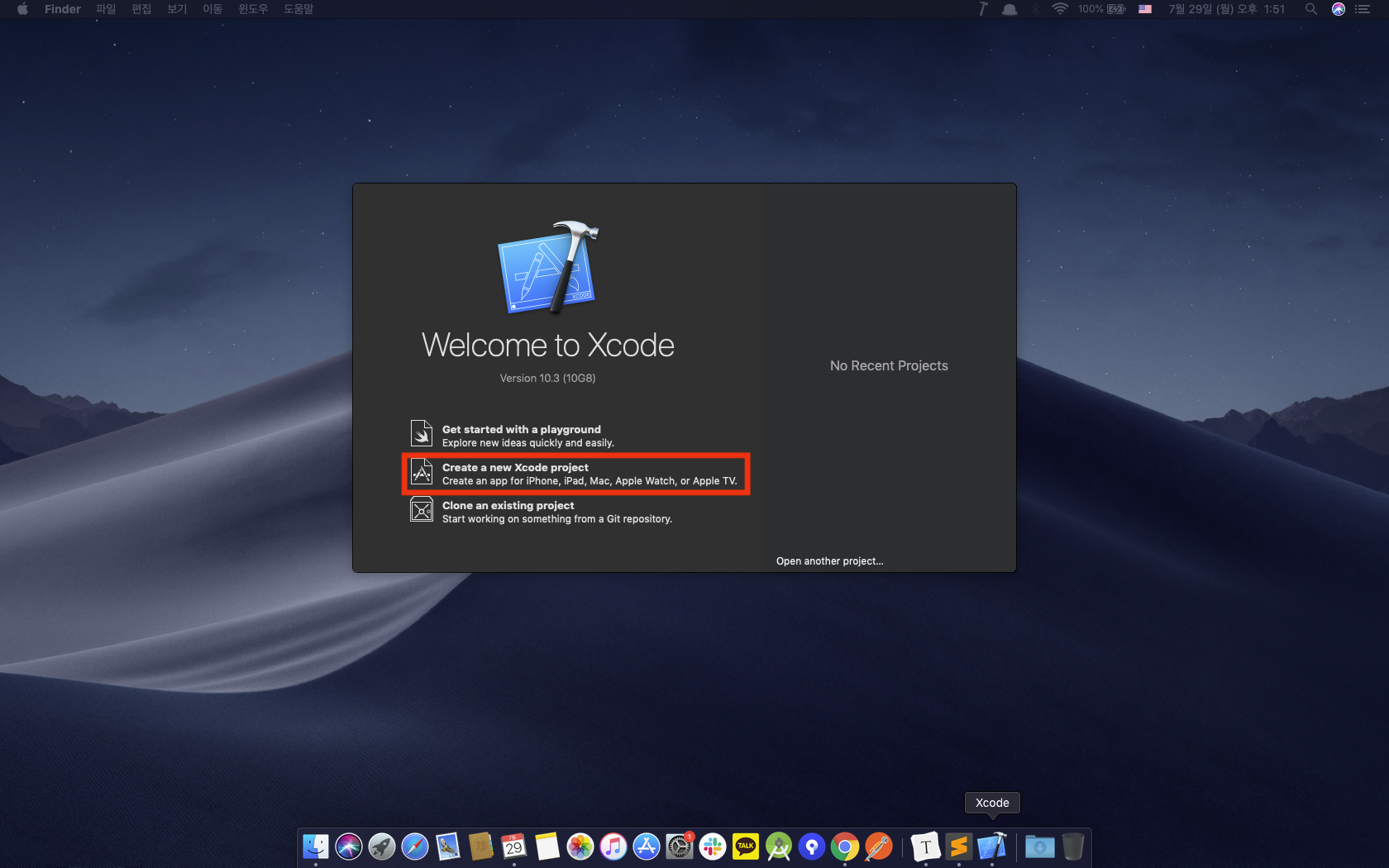Click the hammer icon in menu bar
Viewport: 1389px width, 868px height.
pos(983,9)
